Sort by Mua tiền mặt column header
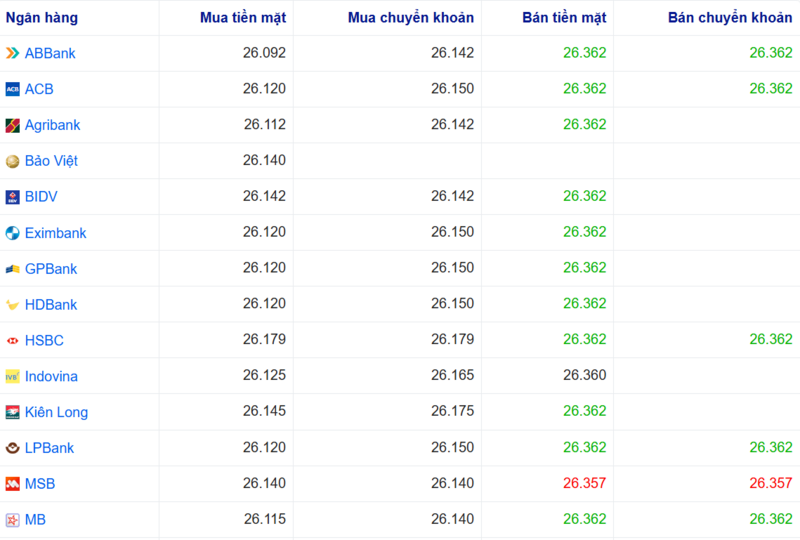 243,18
